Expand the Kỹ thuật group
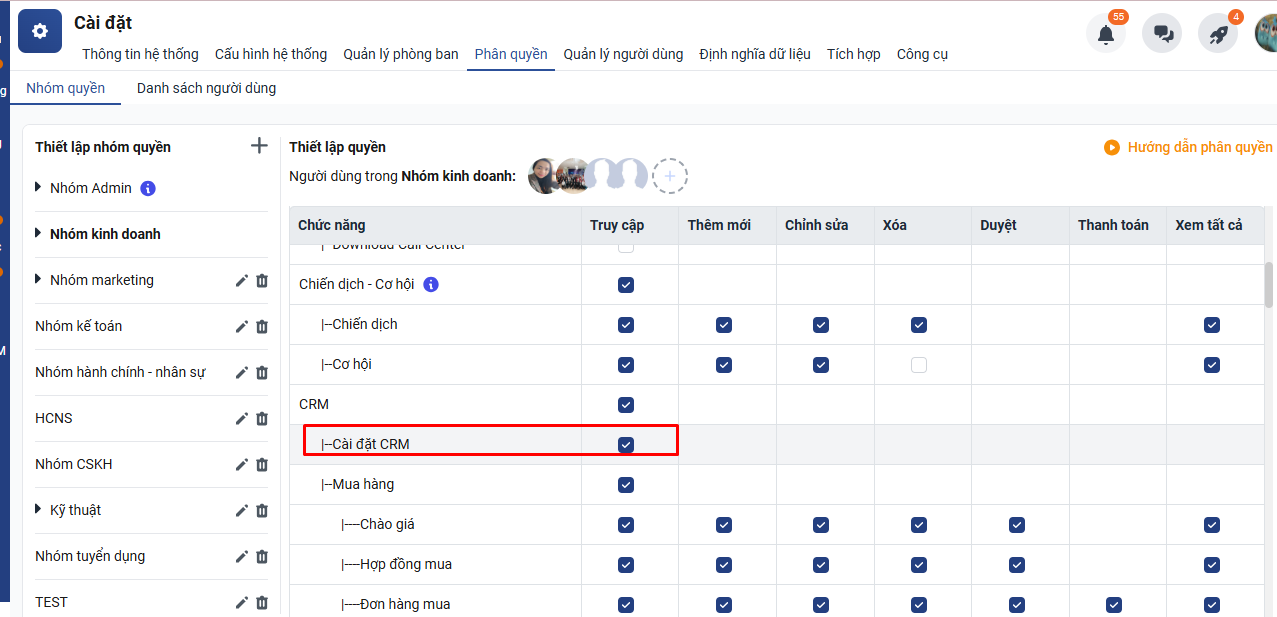The image size is (1277, 617). 39,510
